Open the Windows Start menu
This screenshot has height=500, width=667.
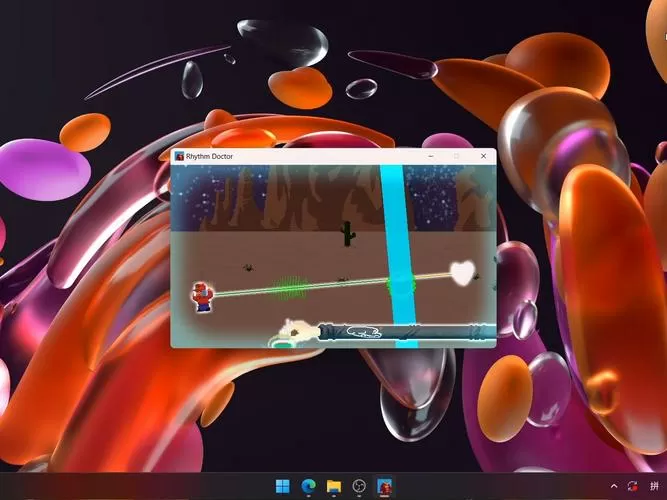(282, 486)
